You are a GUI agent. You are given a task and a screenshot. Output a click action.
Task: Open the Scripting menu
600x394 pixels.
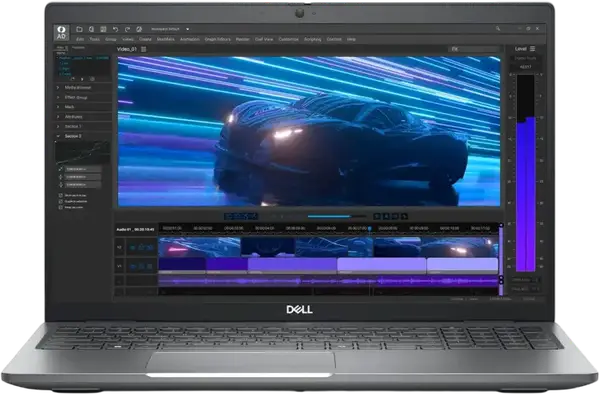tap(313, 39)
